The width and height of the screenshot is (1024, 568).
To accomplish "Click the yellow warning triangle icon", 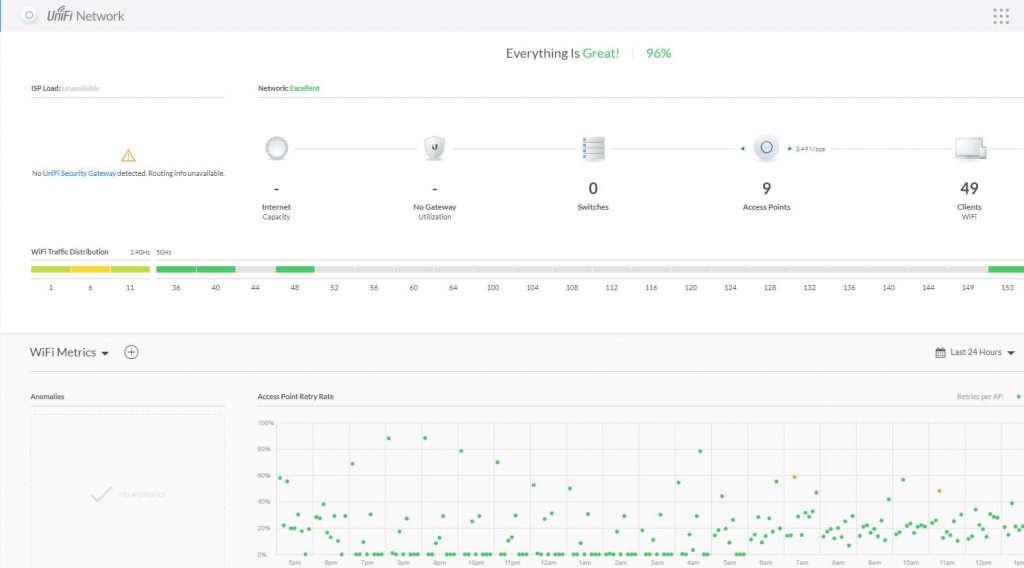I will tap(128, 155).
